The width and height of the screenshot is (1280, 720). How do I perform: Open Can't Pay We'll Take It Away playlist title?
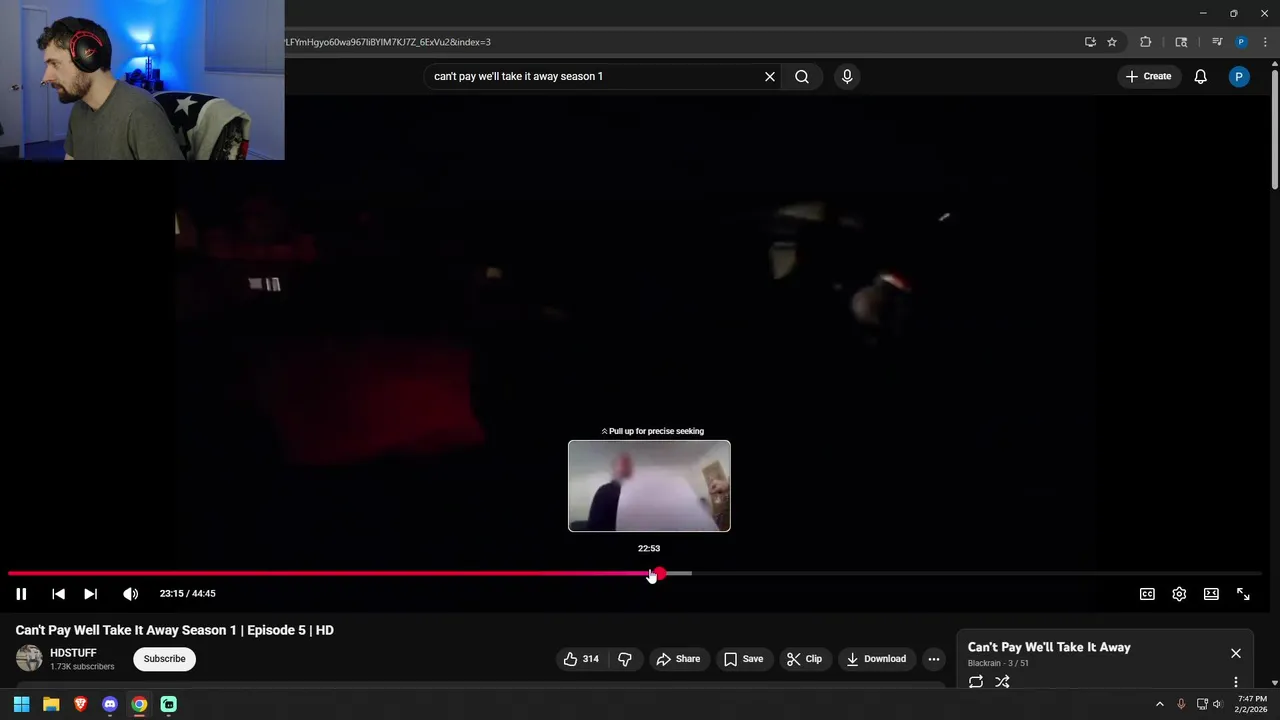coord(1049,647)
